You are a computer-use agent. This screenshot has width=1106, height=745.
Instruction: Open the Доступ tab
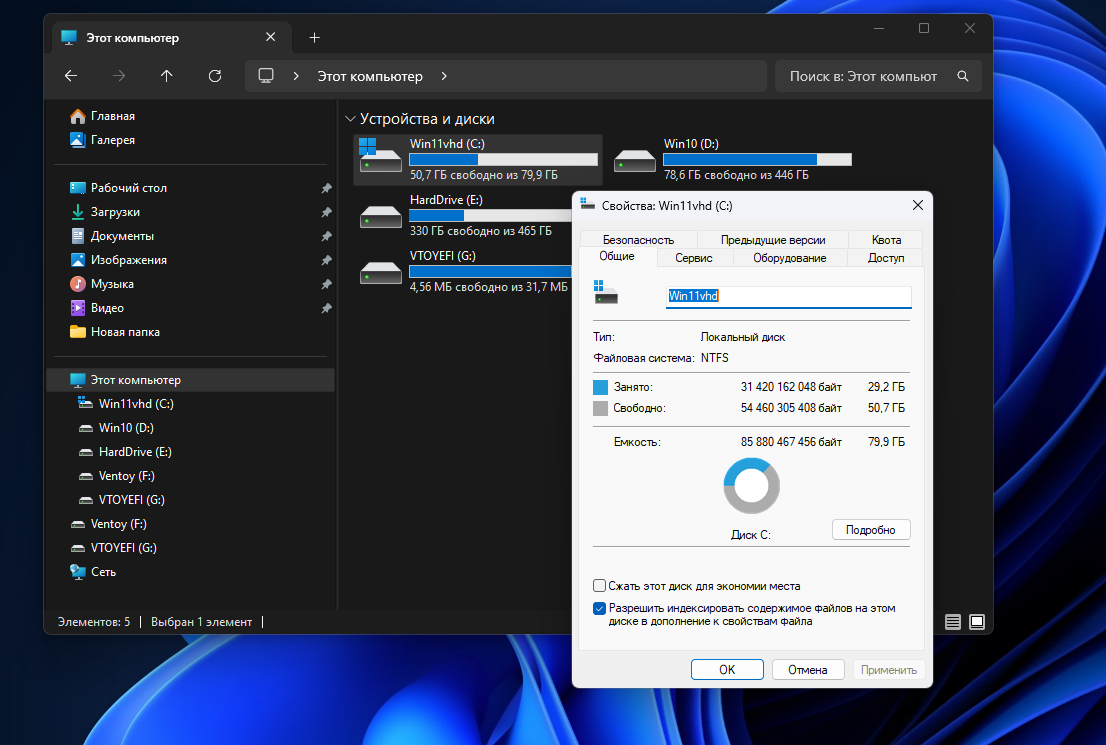click(886, 258)
